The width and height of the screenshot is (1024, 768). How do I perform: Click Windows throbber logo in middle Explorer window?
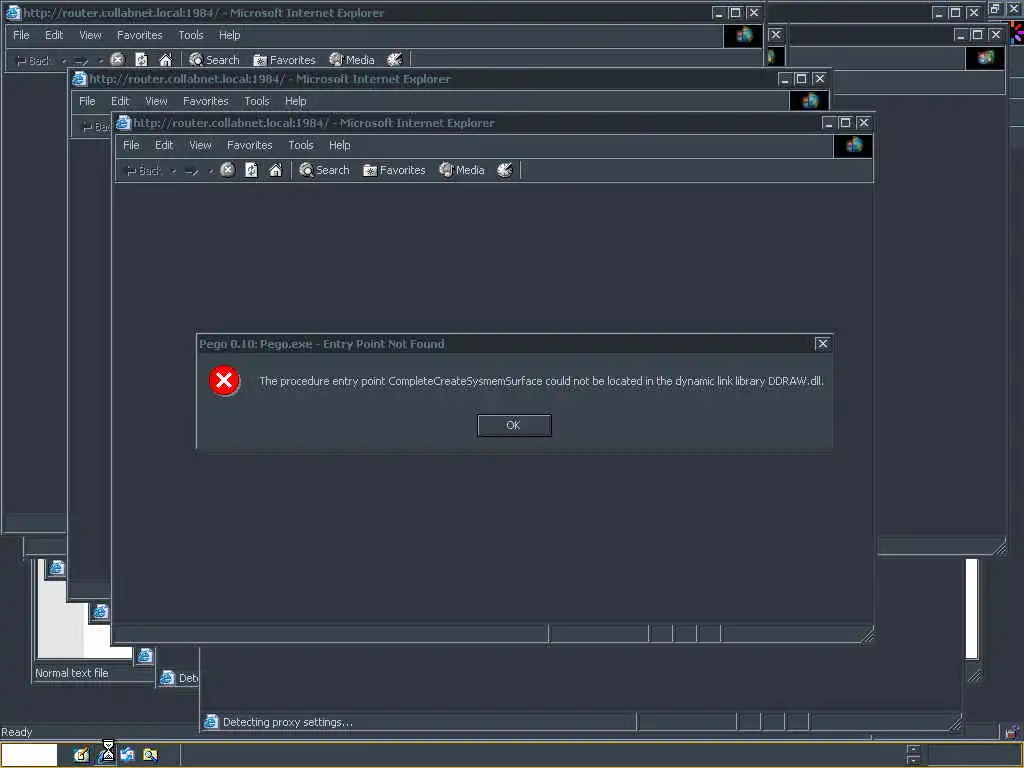click(810, 101)
